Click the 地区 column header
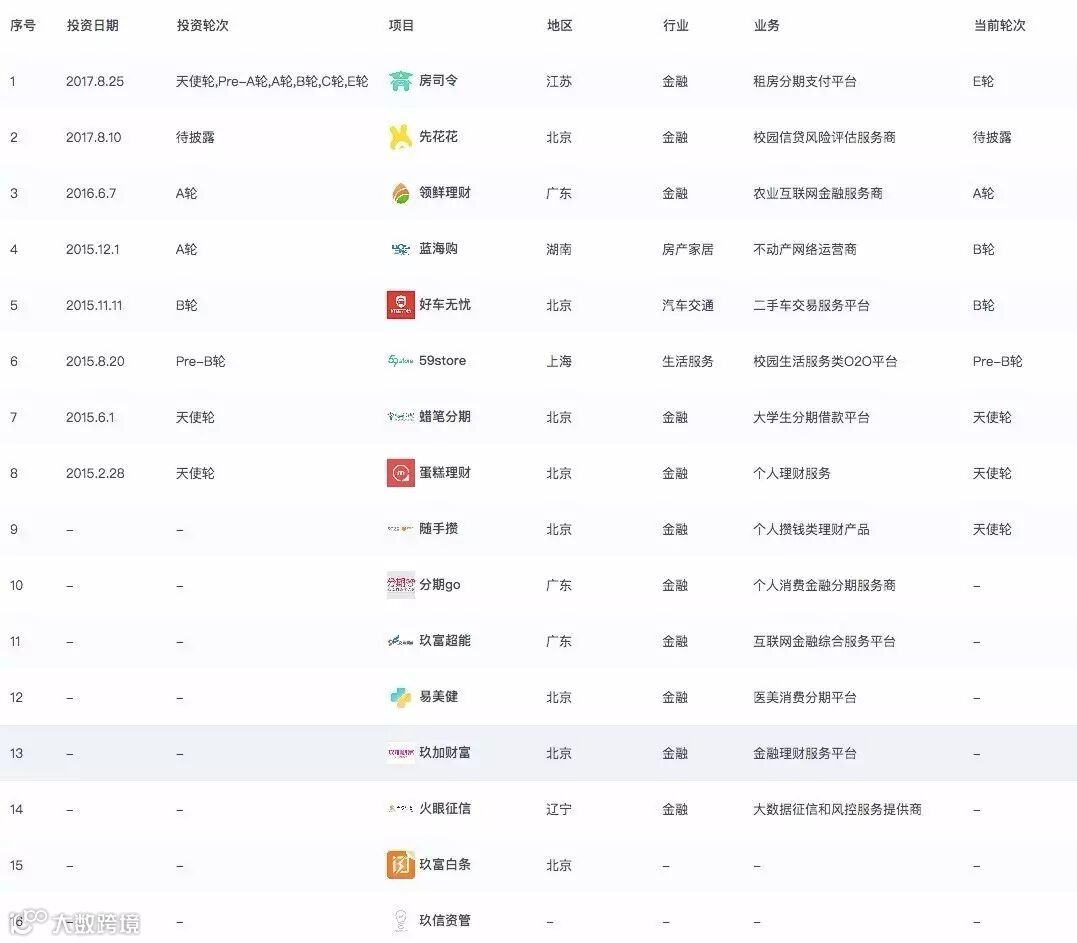Viewport: 1077px width, 943px height. point(560,25)
